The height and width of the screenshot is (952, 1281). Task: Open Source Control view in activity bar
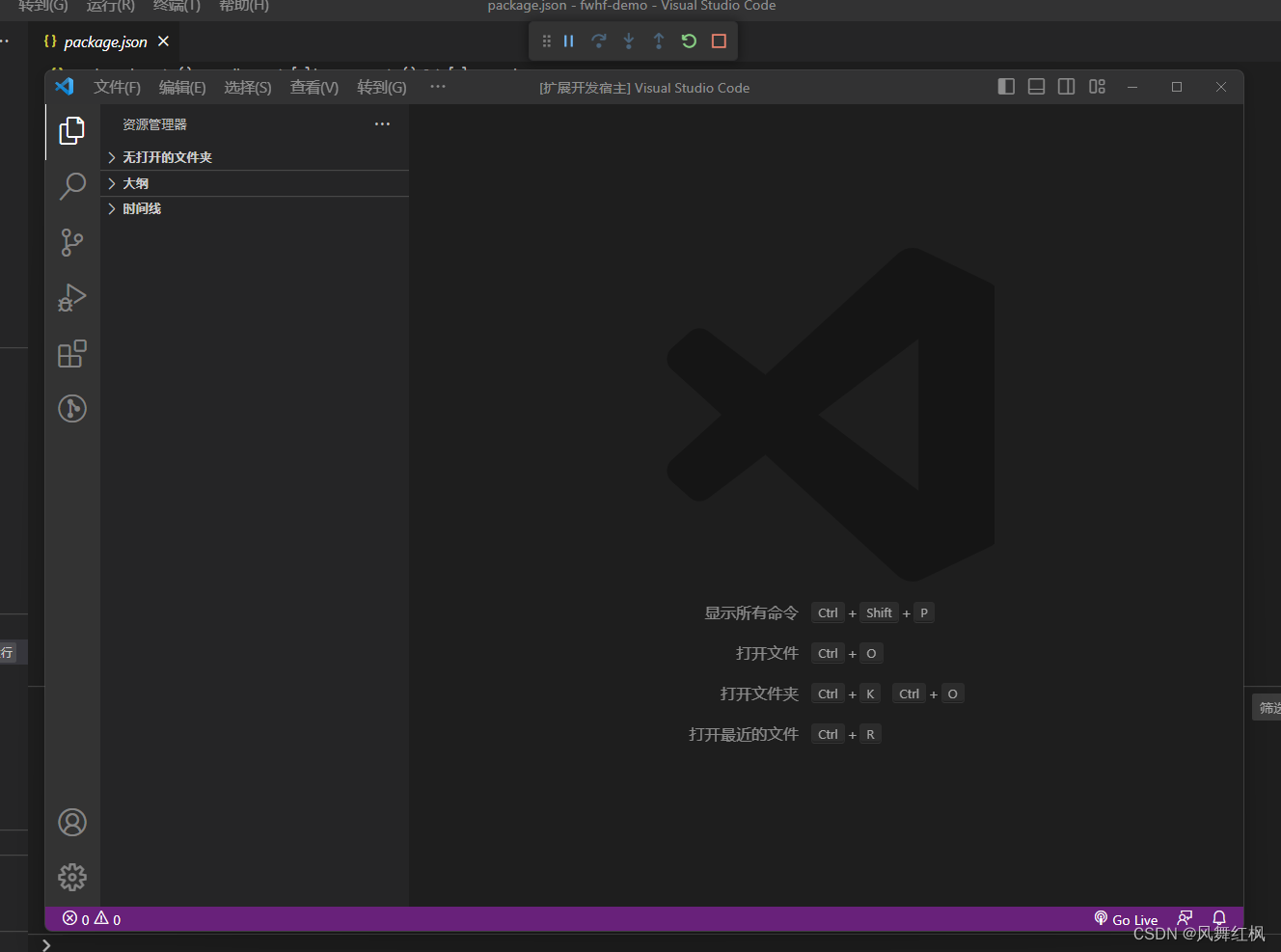[72, 242]
